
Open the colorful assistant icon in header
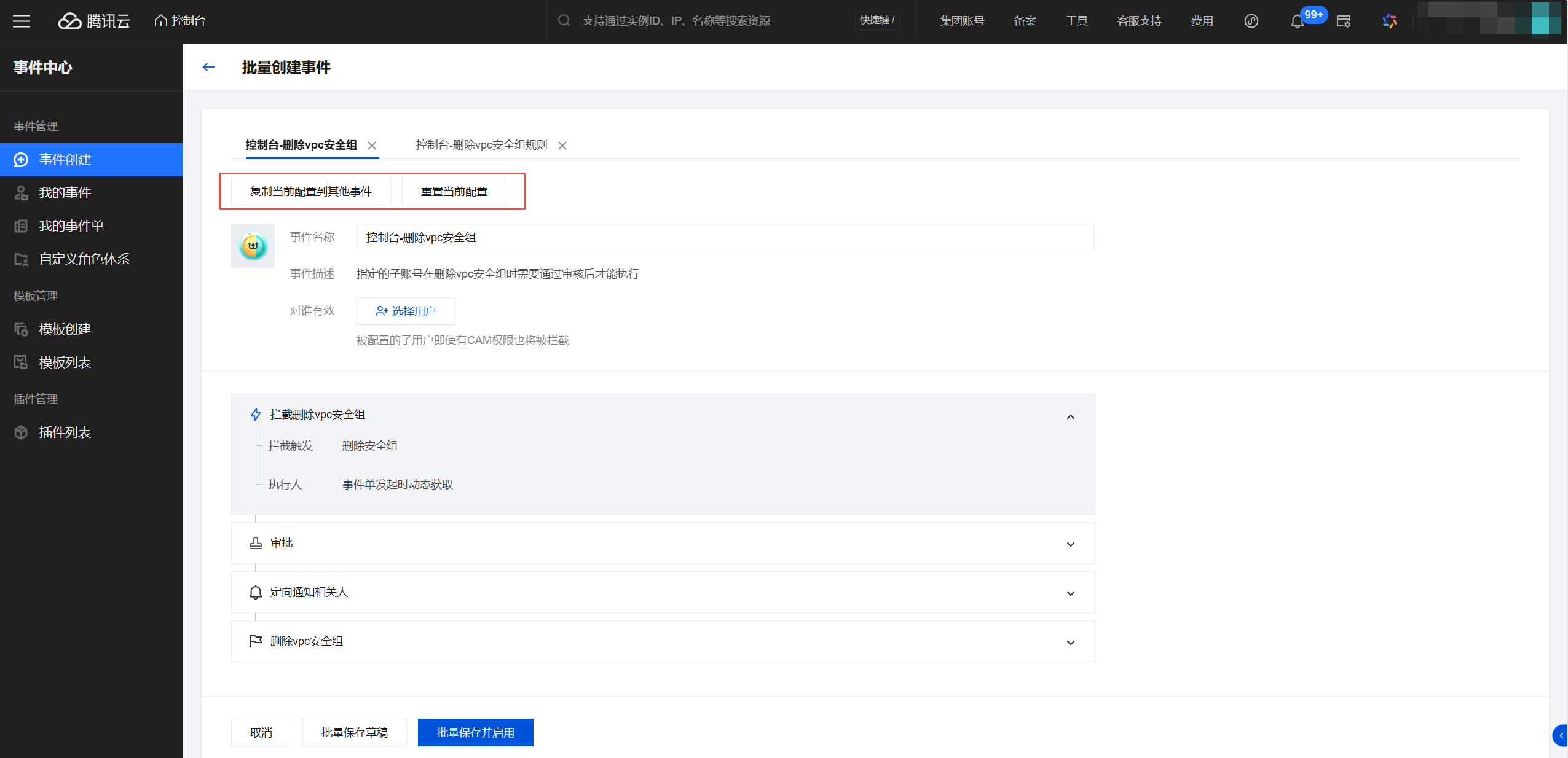[x=1389, y=21]
